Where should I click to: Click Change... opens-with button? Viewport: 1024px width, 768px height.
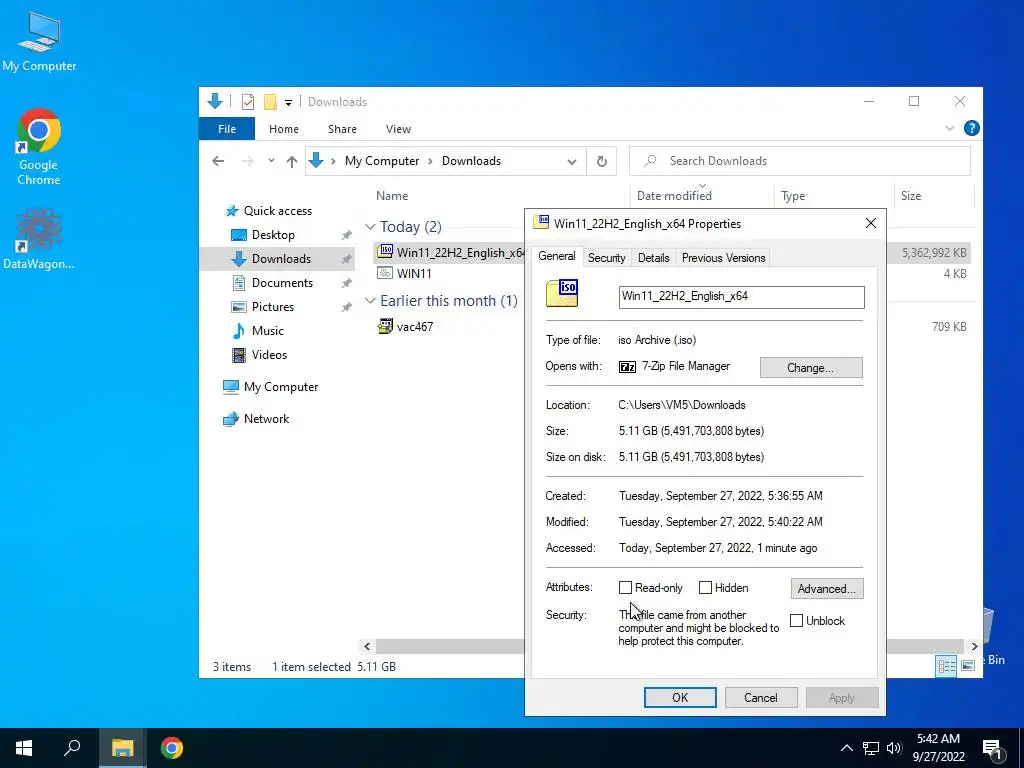(x=810, y=368)
